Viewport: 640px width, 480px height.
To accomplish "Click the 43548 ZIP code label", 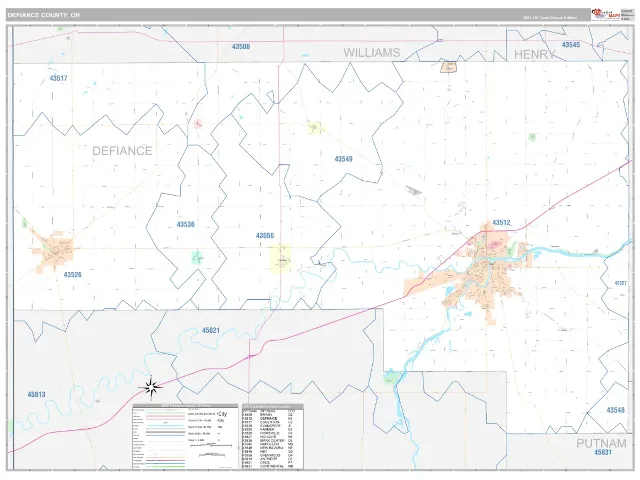I will (x=615, y=410).
